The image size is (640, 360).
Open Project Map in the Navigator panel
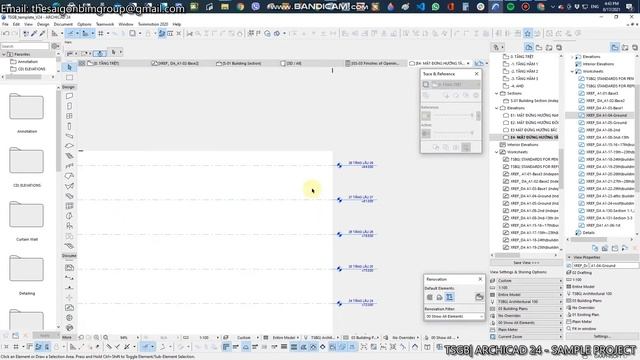click(529, 47)
